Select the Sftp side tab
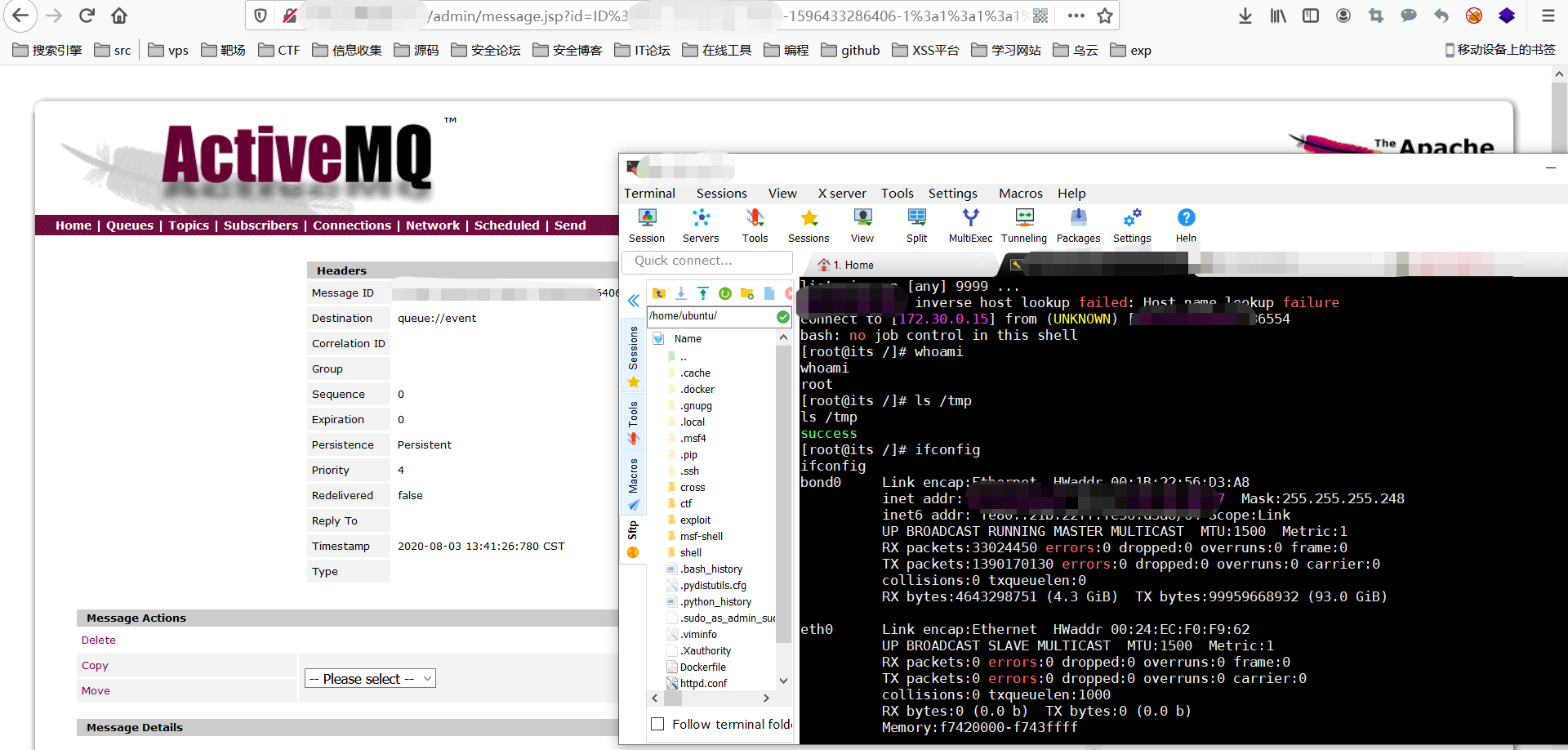The height and width of the screenshot is (750, 1568). coord(633,539)
